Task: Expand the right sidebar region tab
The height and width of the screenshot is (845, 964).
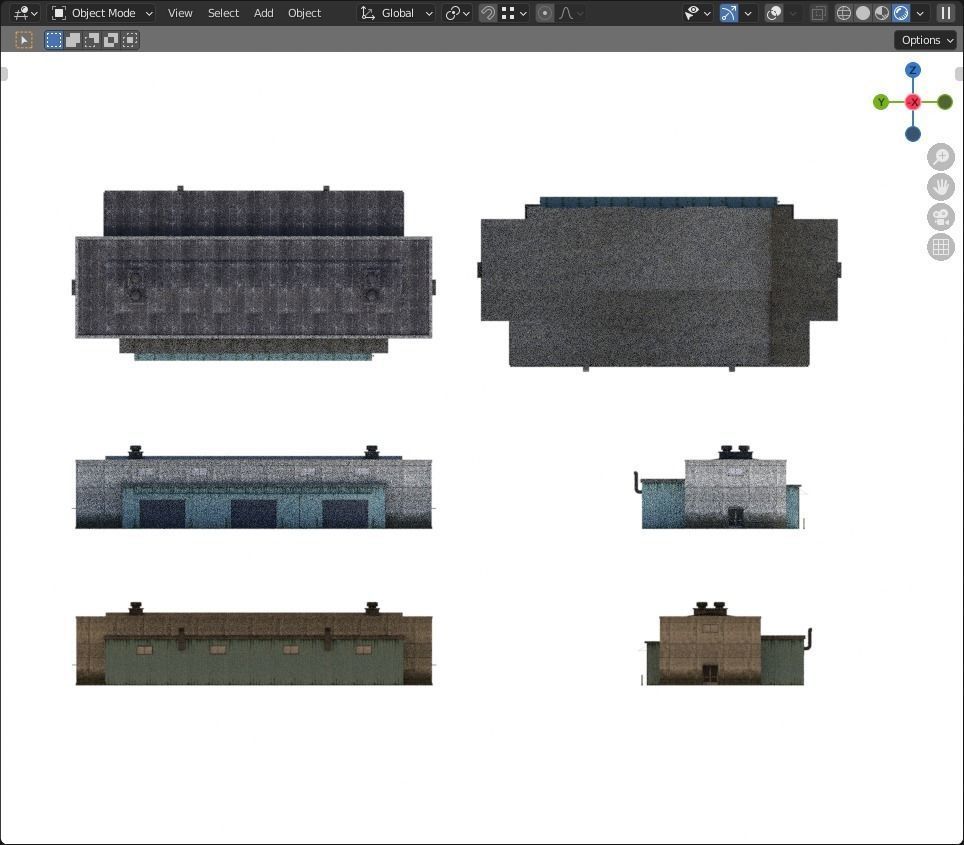Action: pyautogui.click(x=960, y=74)
